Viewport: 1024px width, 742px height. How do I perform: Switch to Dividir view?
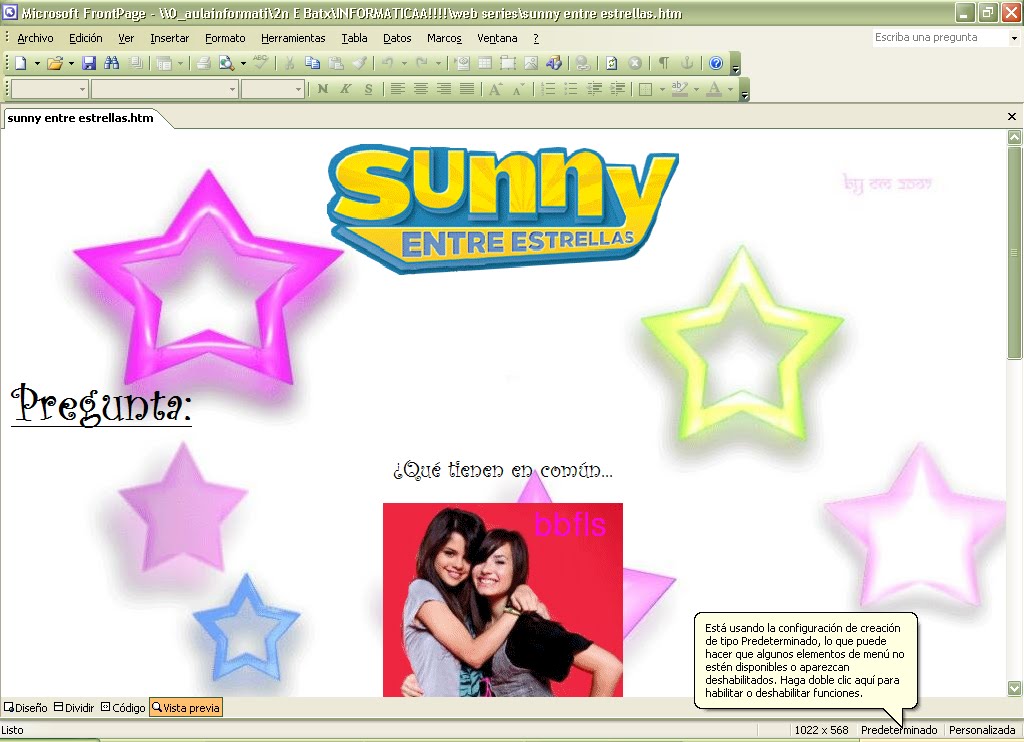74,707
